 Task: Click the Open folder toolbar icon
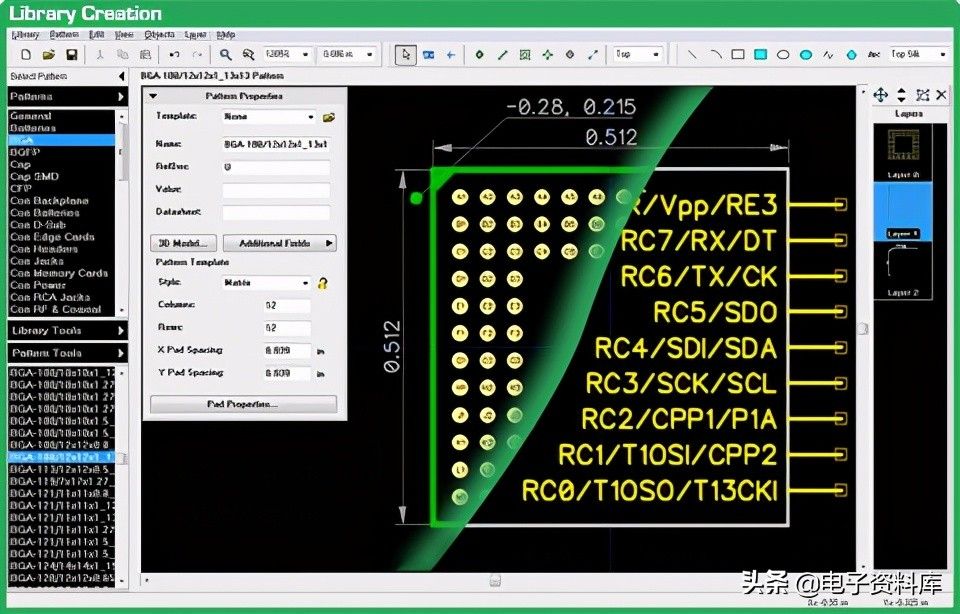pos(48,55)
